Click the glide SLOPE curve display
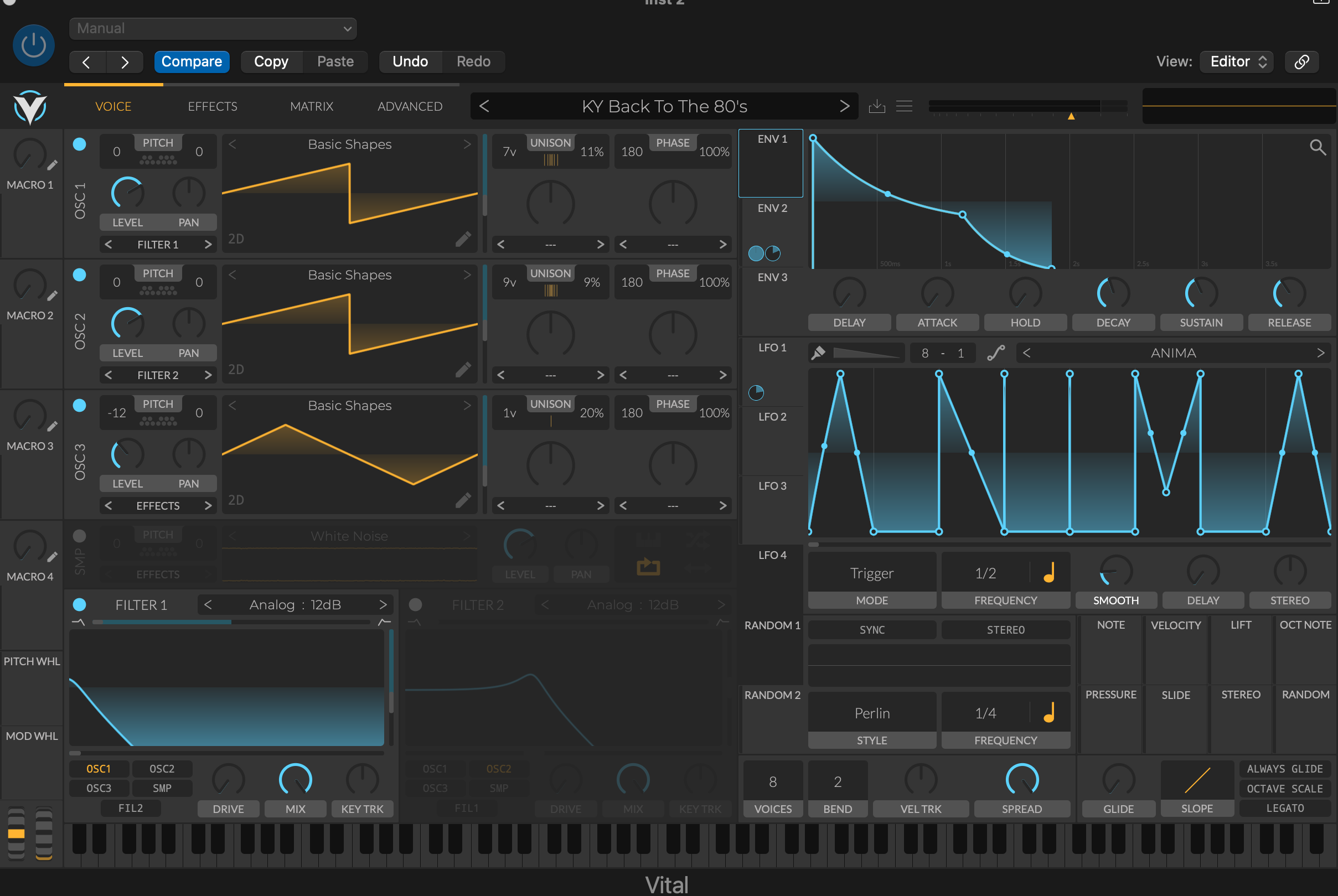 pos(1197,780)
